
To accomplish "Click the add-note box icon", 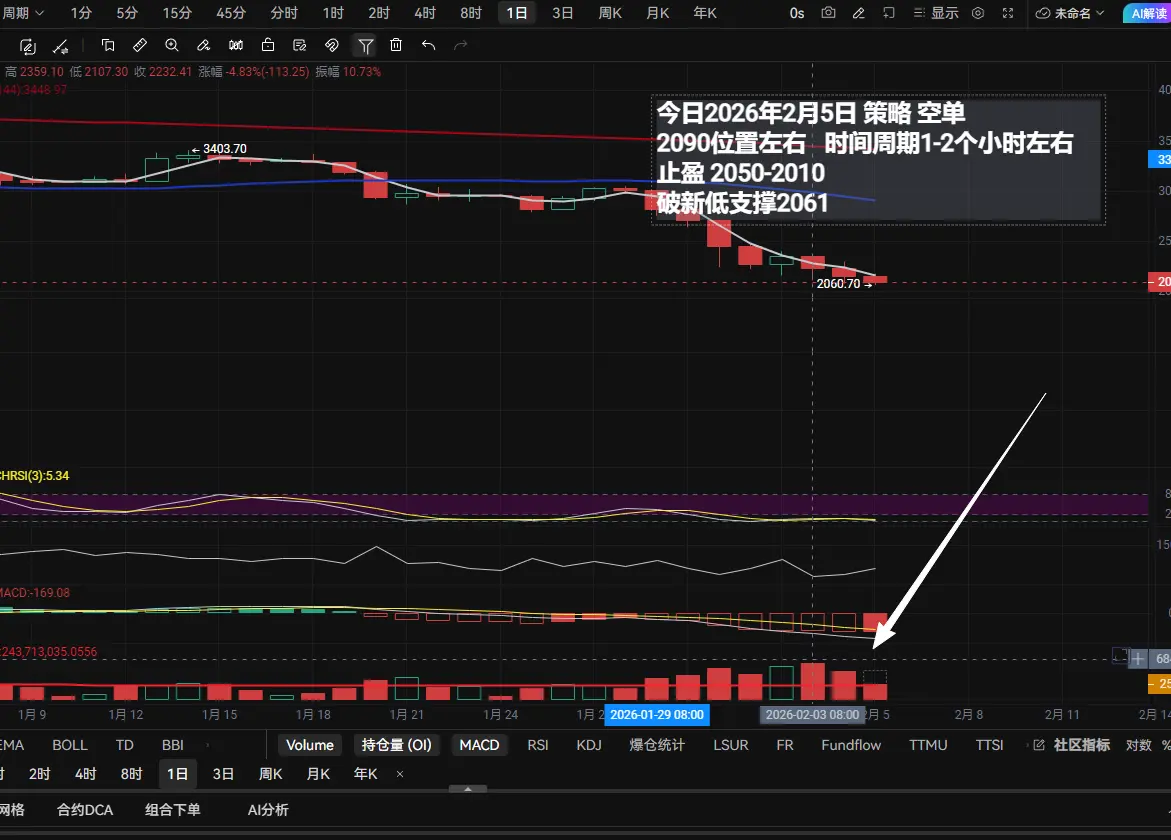I will coord(889,13).
